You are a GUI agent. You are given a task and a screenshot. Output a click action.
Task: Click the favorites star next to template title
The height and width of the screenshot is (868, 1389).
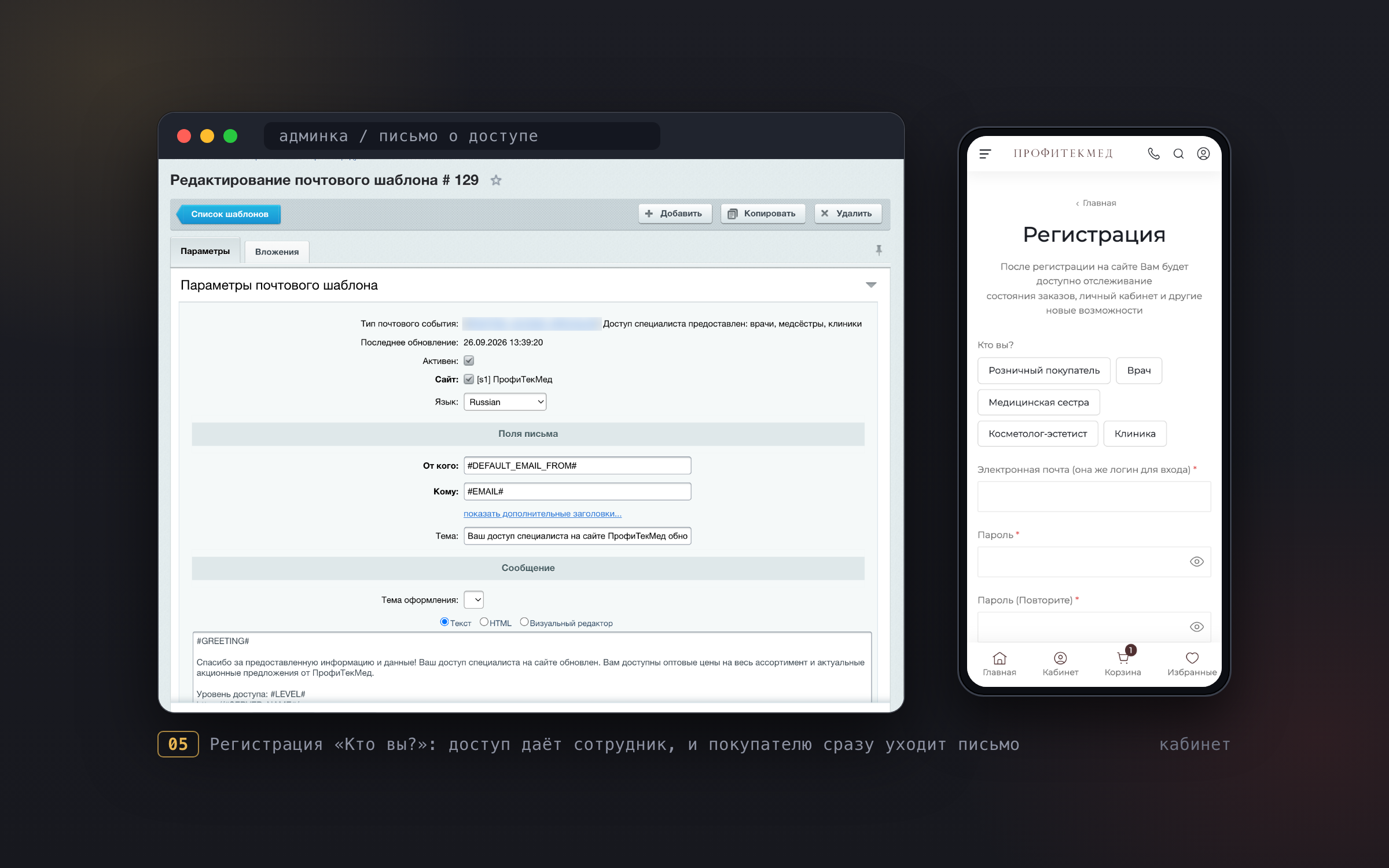coord(496,180)
